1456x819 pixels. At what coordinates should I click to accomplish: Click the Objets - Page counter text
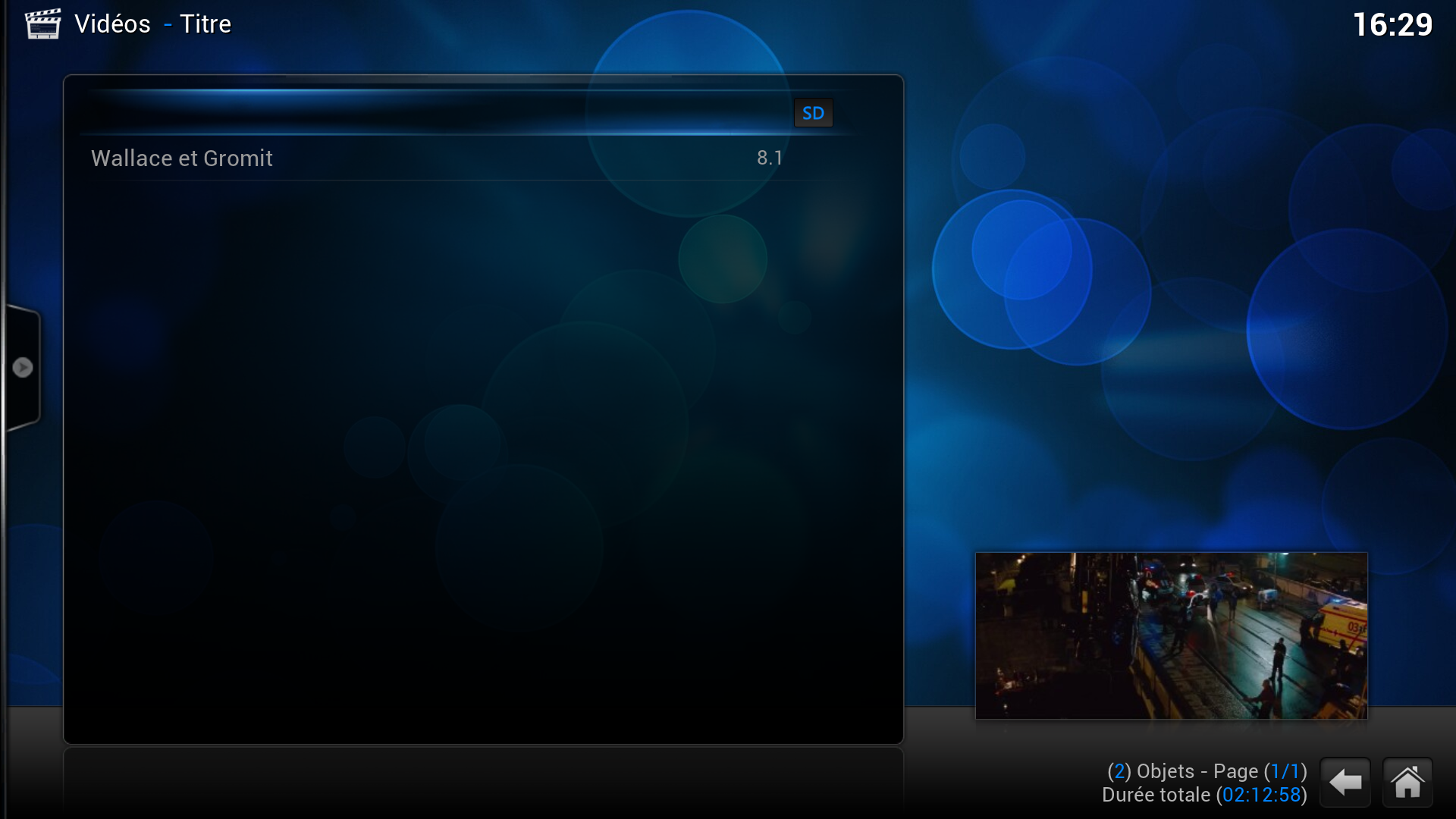click(x=1207, y=771)
